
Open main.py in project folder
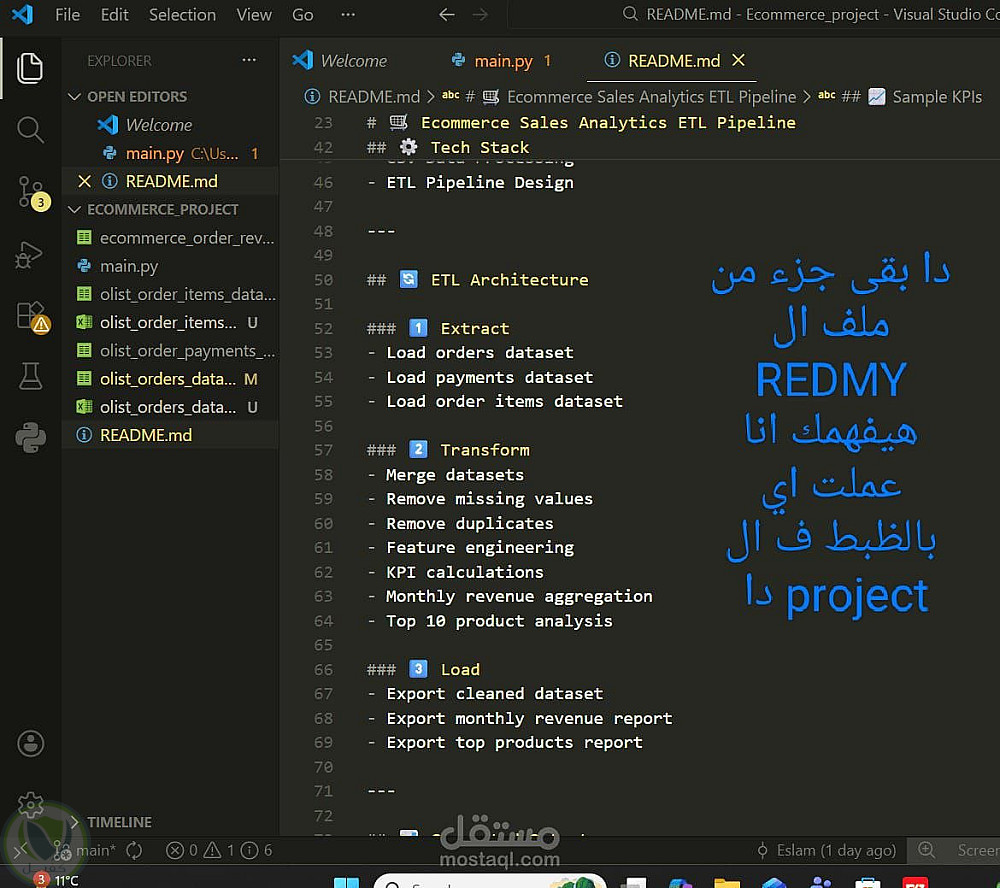coord(170,266)
